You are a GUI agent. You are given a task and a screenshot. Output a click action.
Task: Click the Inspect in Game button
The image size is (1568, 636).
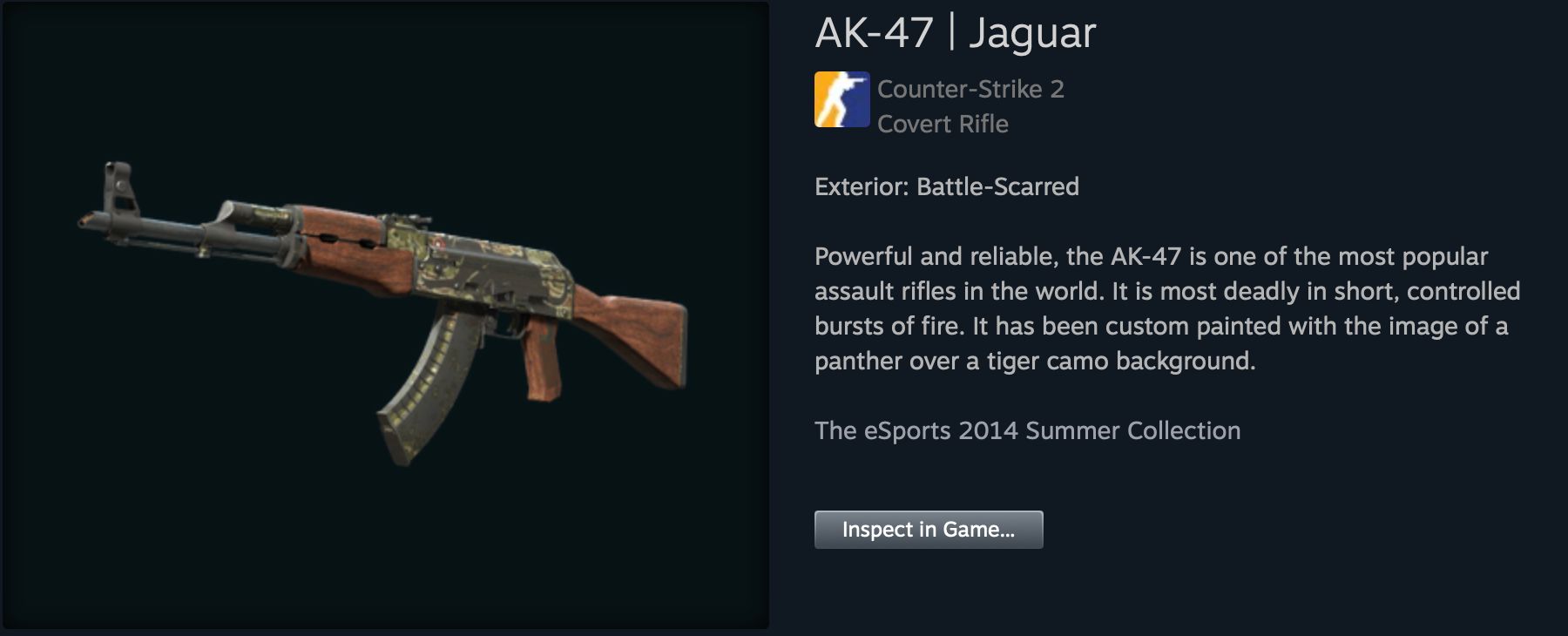tap(929, 530)
